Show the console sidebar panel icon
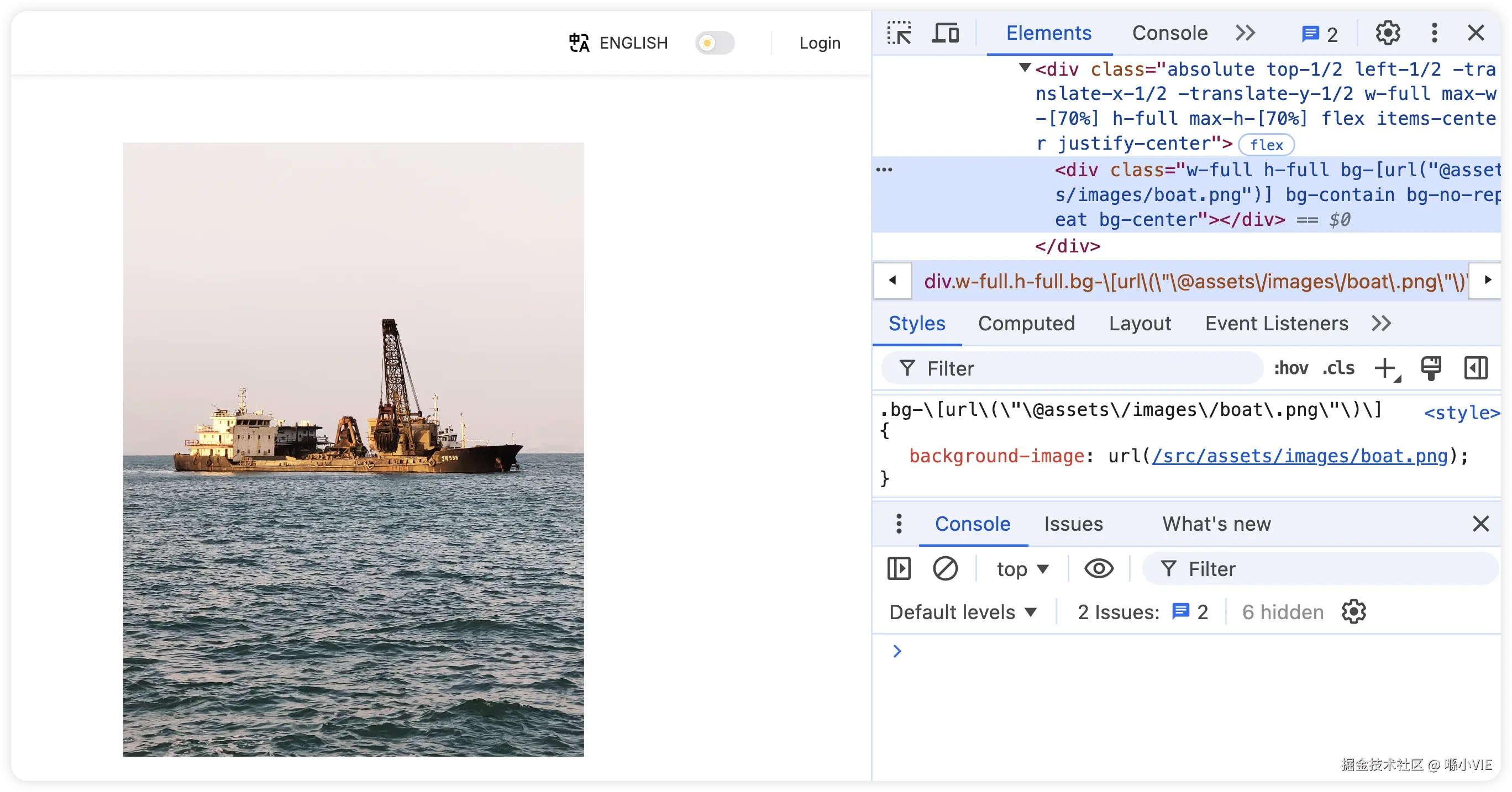This screenshot has width=1512, height=792. (x=899, y=568)
